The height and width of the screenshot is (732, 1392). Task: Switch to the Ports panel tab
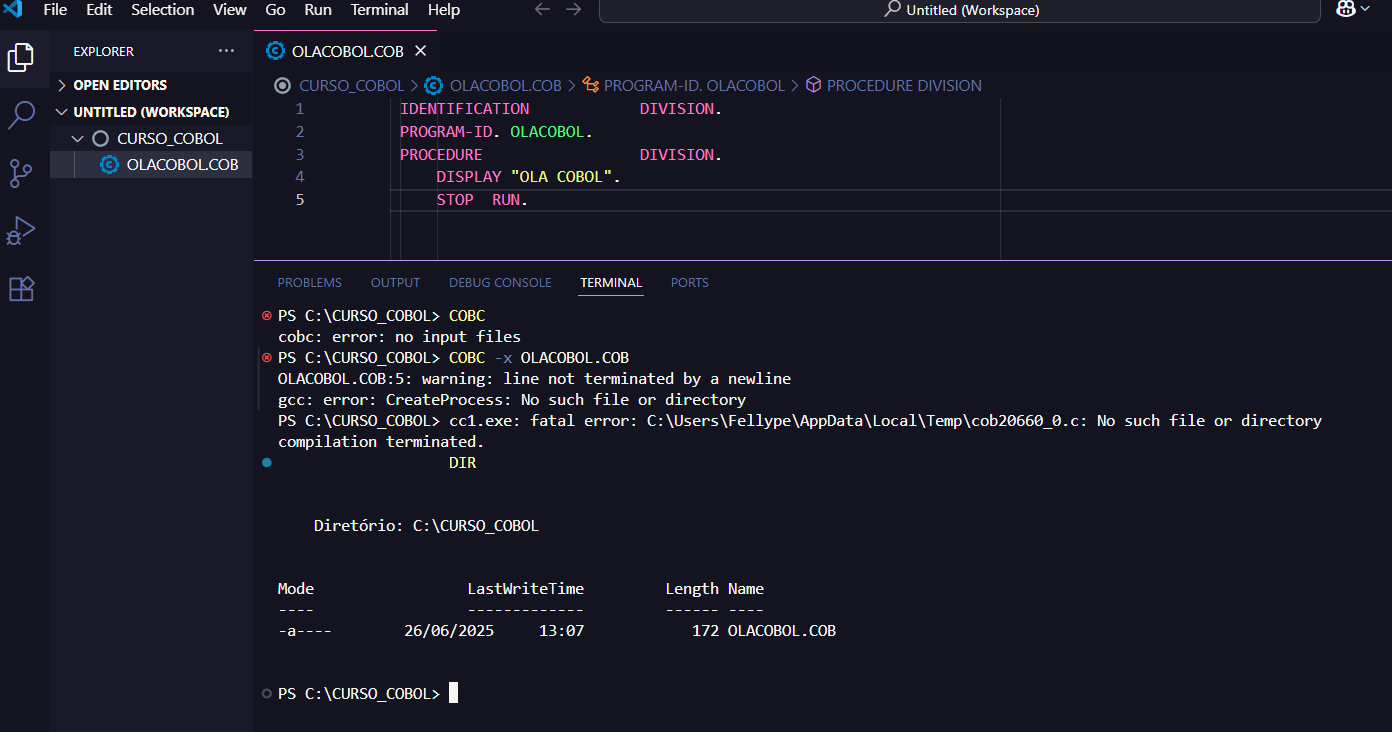pyautogui.click(x=689, y=283)
